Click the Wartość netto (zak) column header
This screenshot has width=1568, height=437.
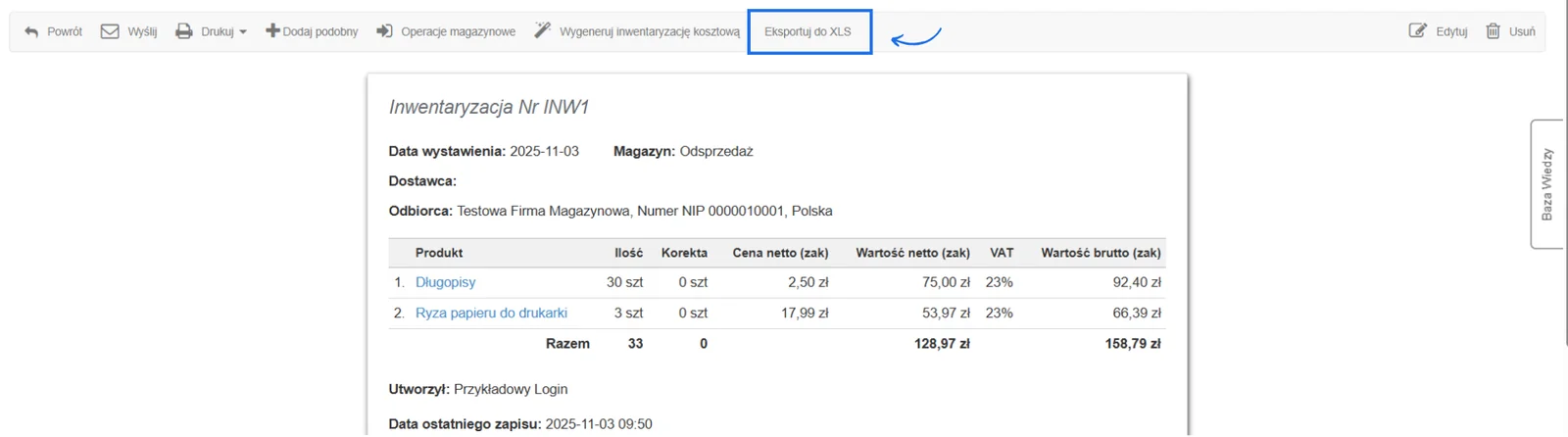[x=912, y=253]
